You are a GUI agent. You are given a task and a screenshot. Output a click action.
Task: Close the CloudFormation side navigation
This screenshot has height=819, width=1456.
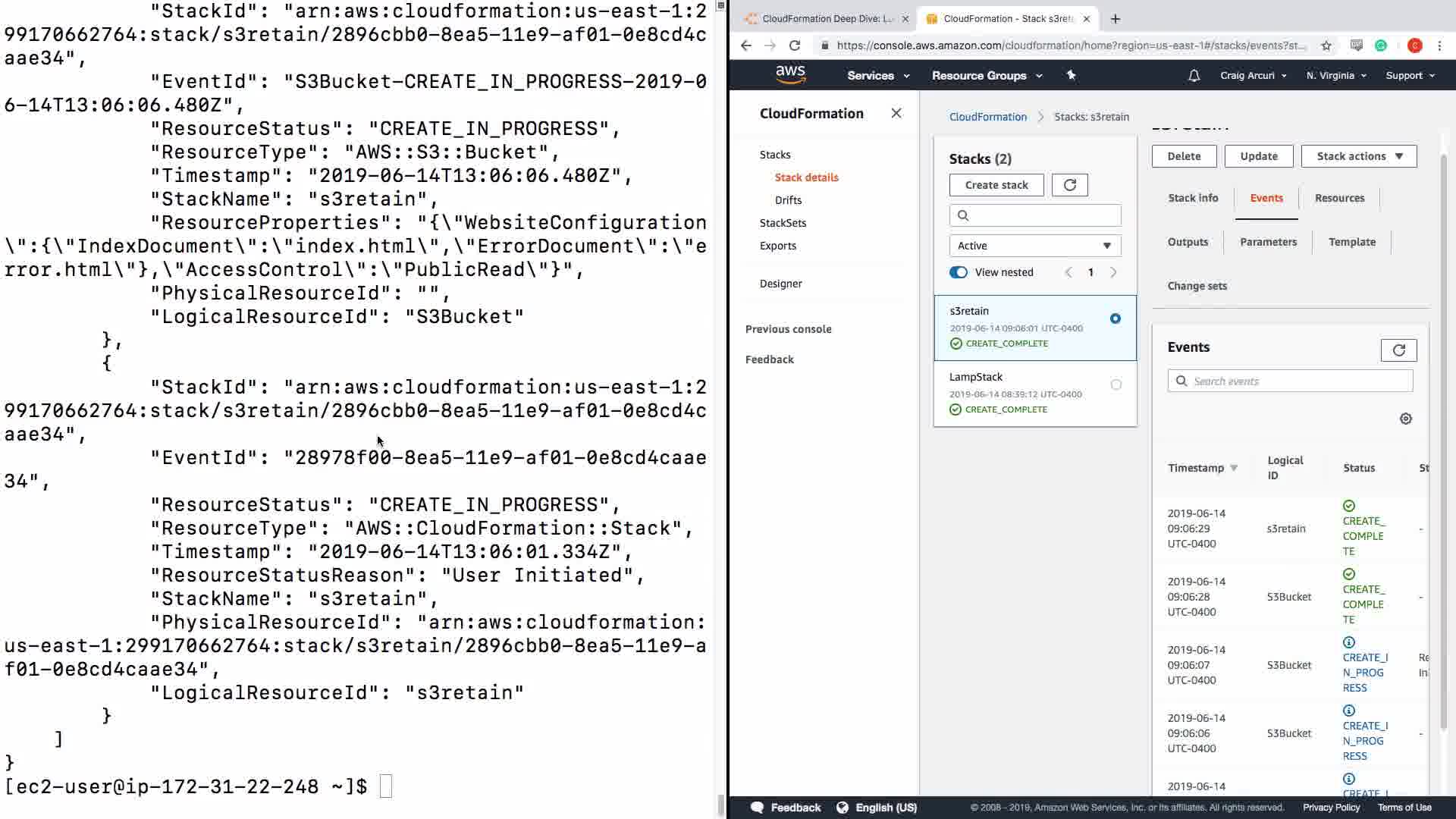[896, 113]
